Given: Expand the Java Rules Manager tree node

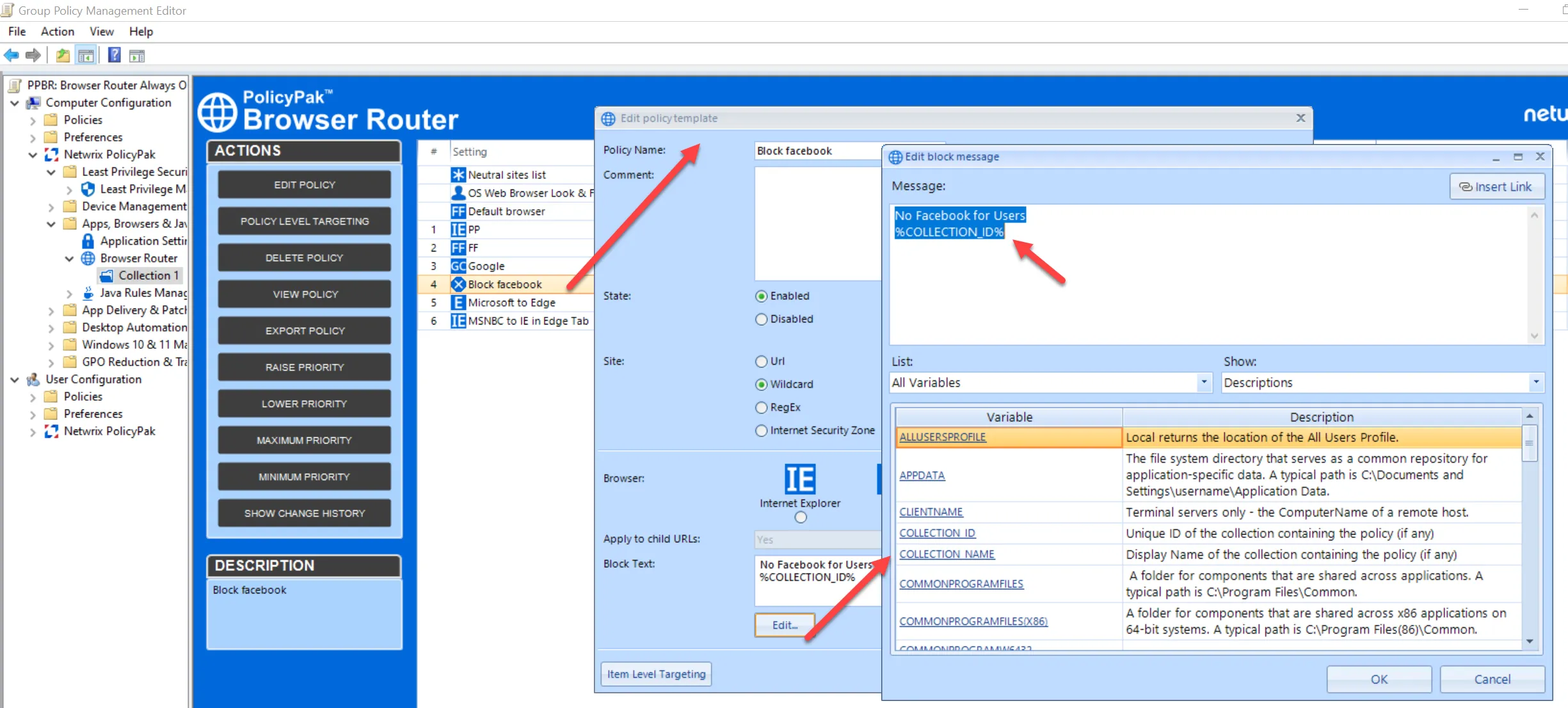Looking at the screenshot, I should (69, 293).
